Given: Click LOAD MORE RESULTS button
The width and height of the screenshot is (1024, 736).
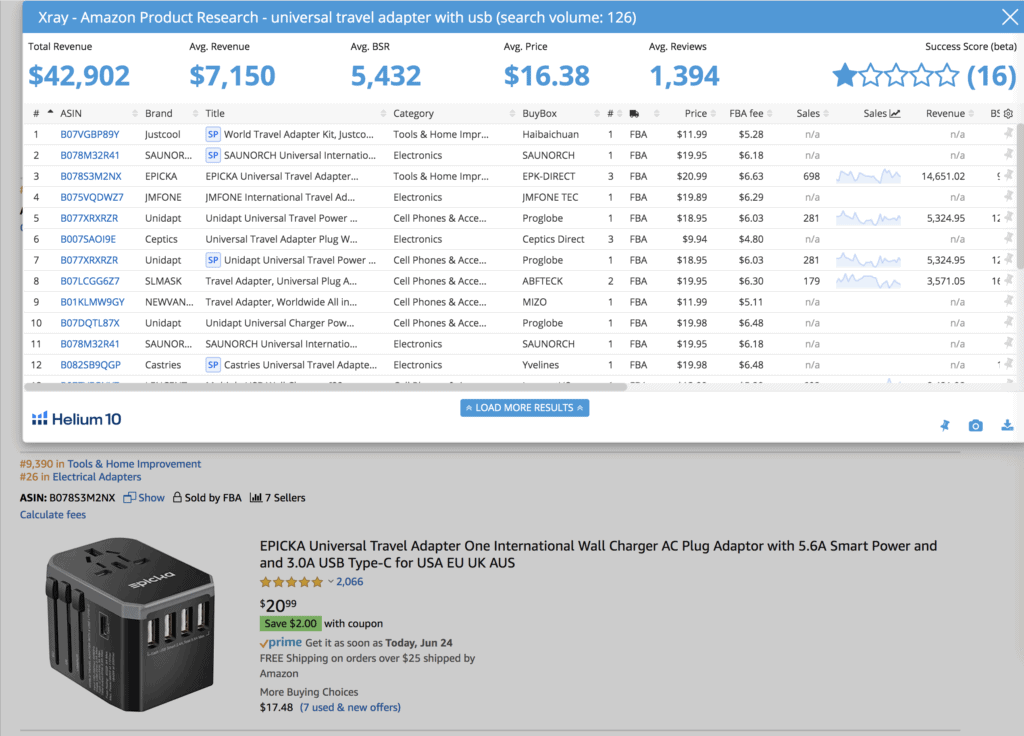Looking at the screenshot, I should (x=524, y=408).
